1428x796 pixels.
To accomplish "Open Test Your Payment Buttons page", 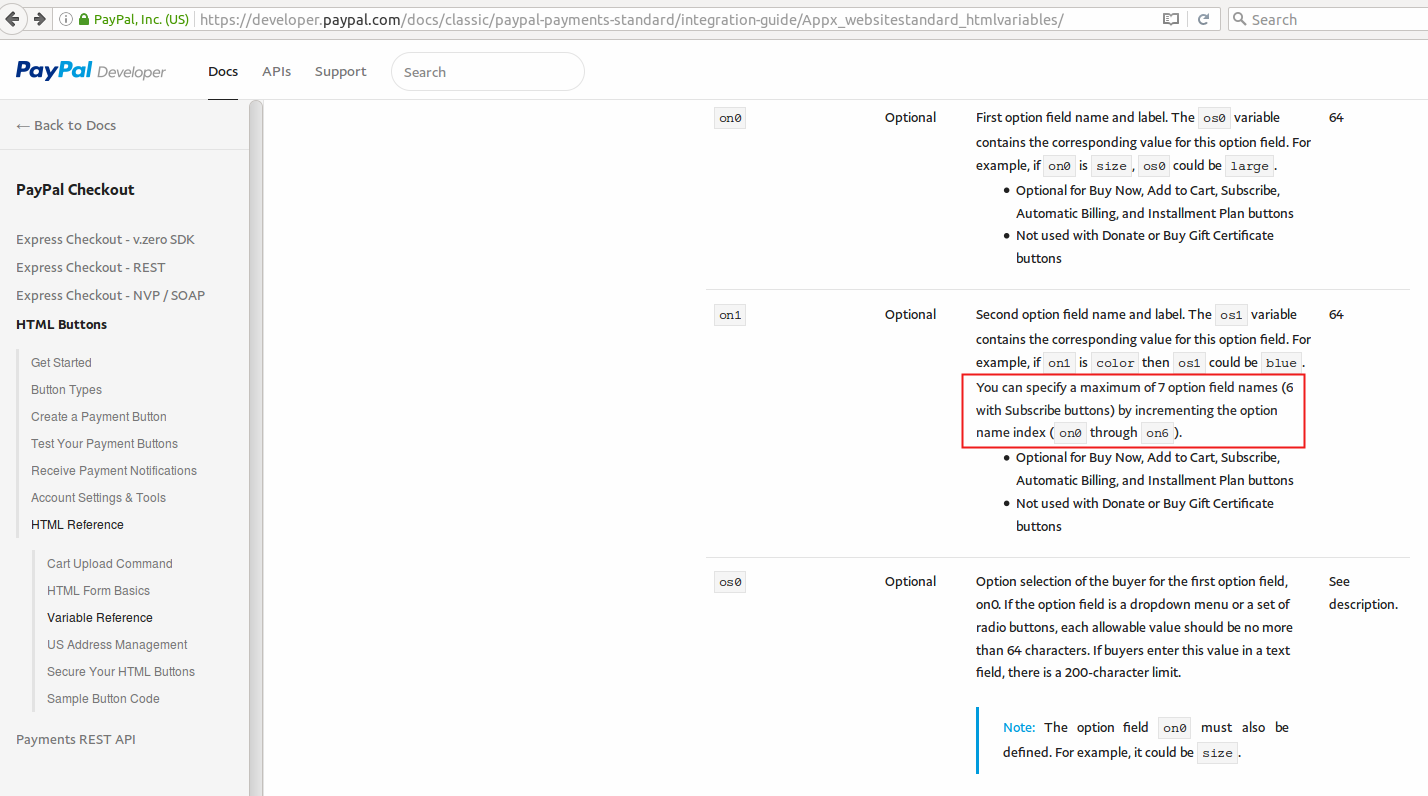I will point(104,443).
